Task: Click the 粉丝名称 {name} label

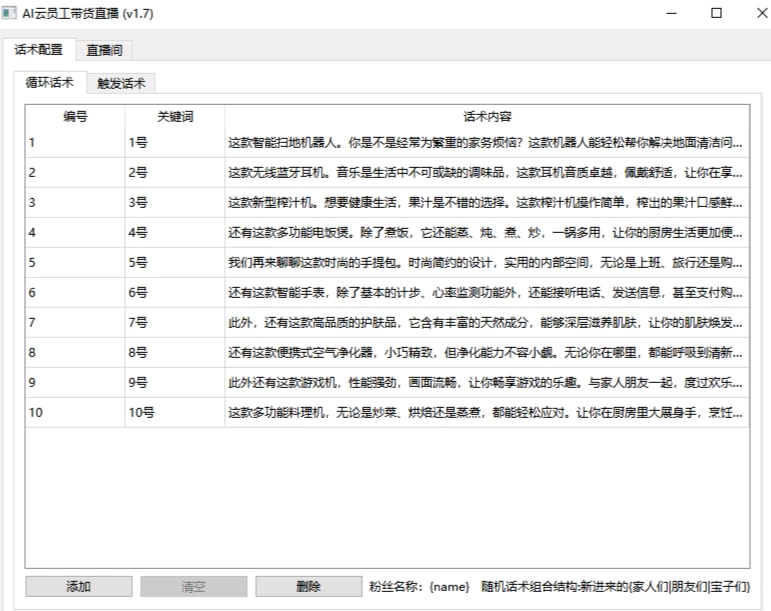Action: pyautogui.click(x=419, y=587)
